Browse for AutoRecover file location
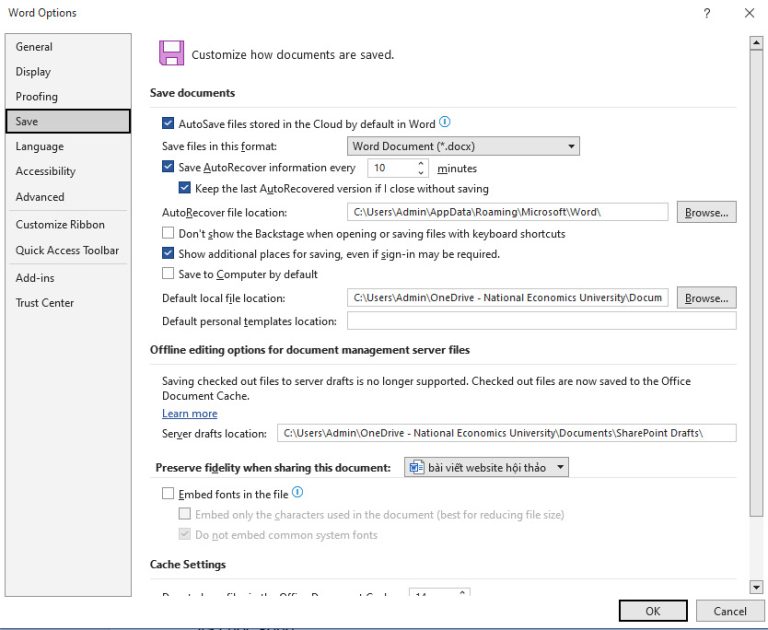Viewport: 768px width, 630px height. (706, 212)
